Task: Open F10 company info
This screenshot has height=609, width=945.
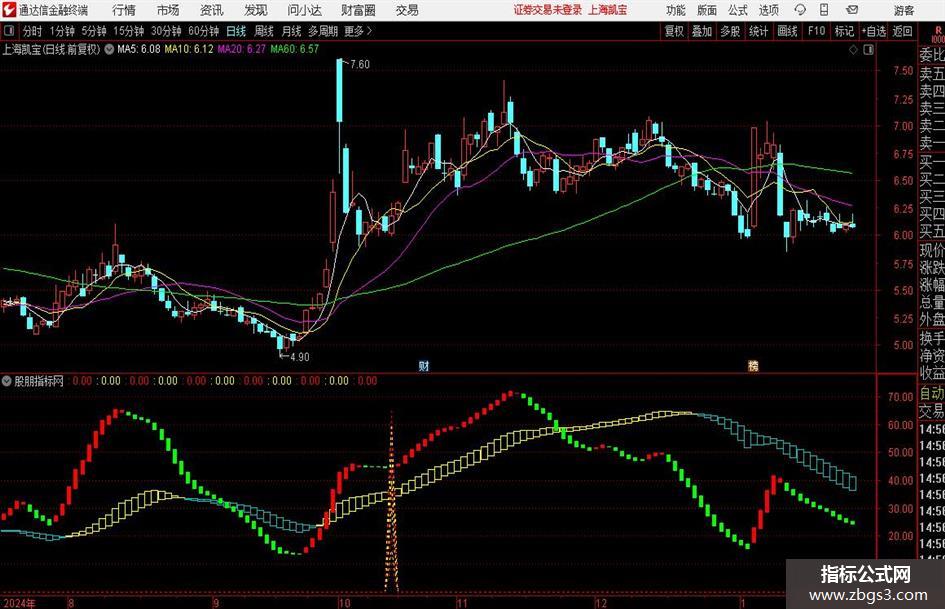Action: [816, 31]
